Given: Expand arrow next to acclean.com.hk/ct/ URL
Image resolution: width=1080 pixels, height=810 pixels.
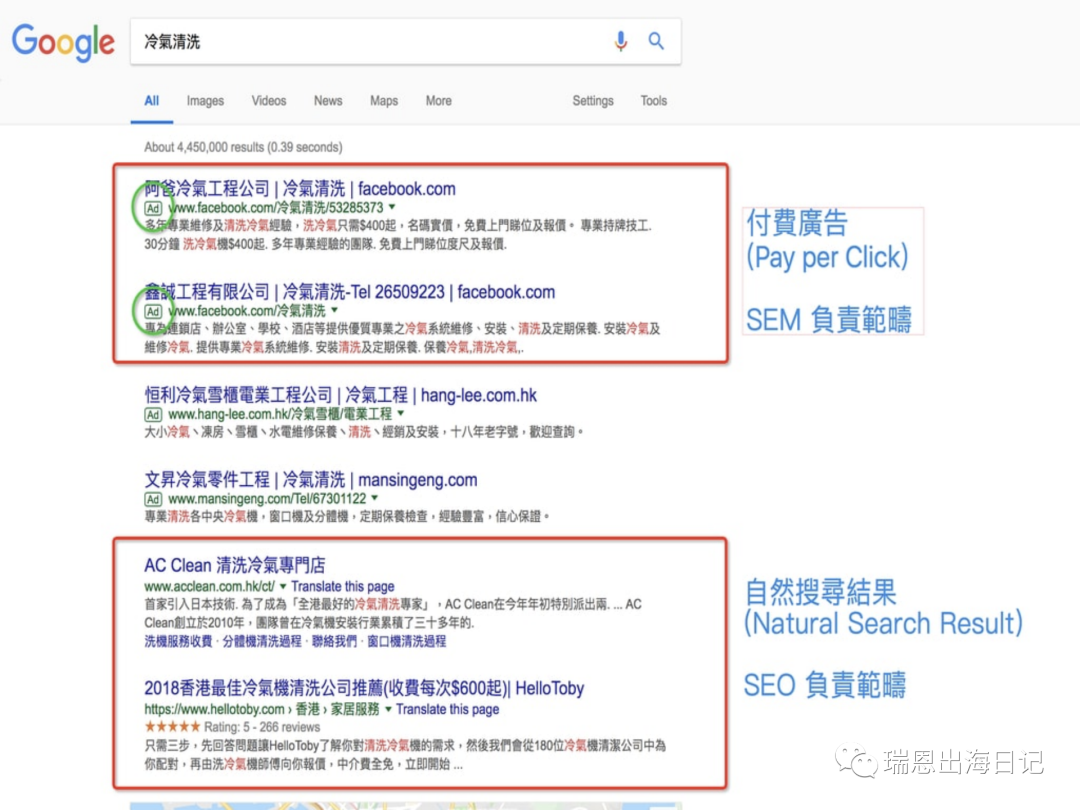Looking at the screenshot, I should pos(282,586).
